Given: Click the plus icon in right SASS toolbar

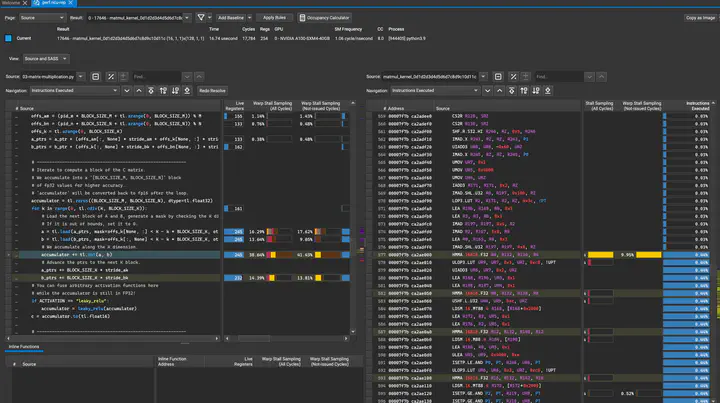Looking at the screenshot, I should [525, 77].
